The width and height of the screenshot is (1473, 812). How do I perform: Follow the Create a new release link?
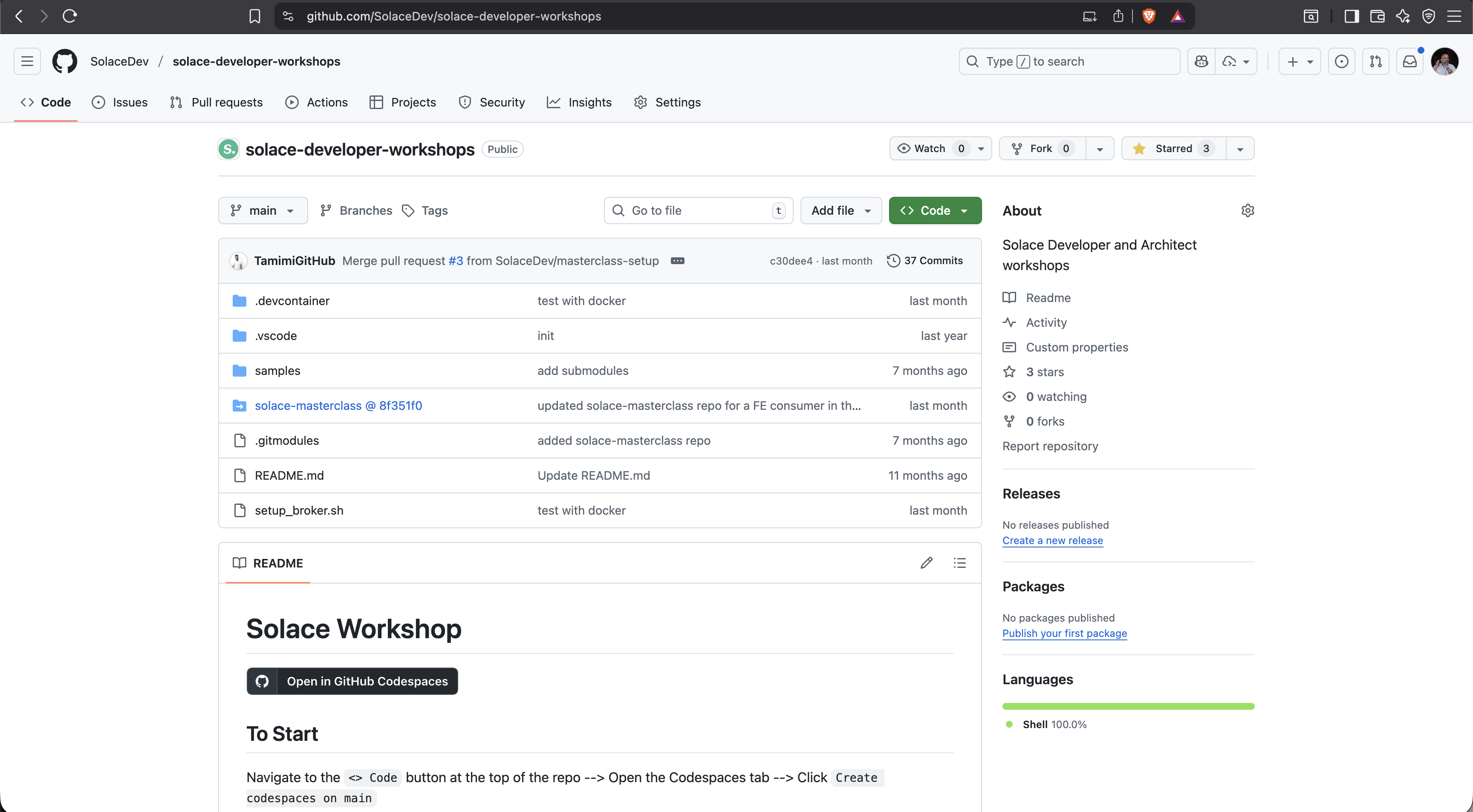pos(1053,541)
